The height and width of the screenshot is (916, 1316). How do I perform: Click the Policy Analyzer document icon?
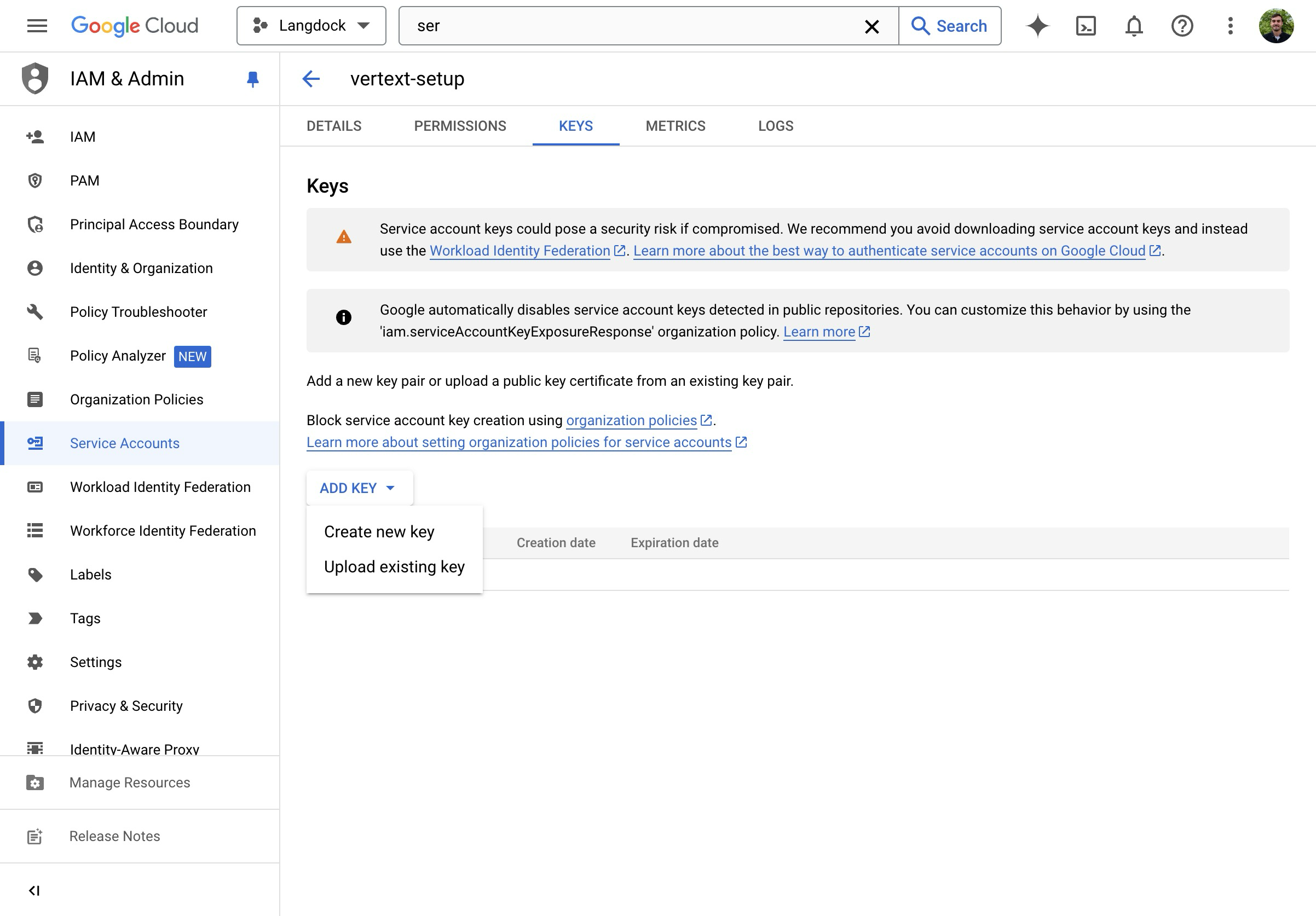pos(35,356)
